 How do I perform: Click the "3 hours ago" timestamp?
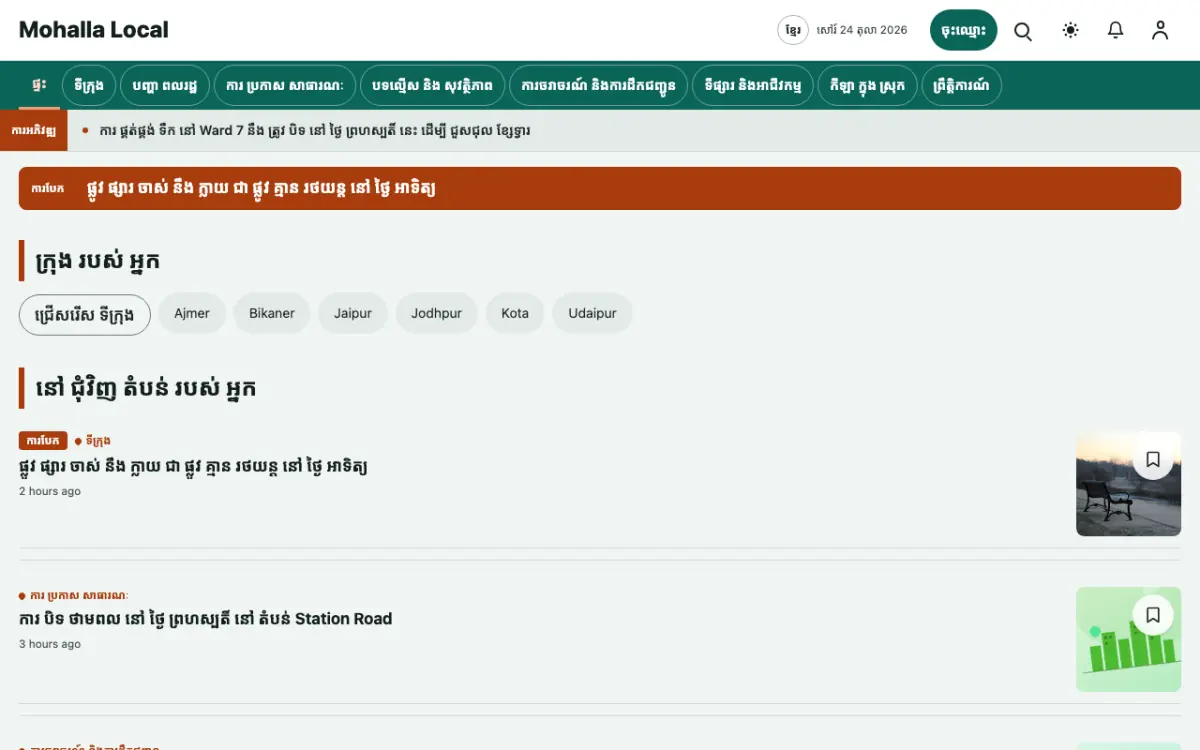[x=50, y=644]
